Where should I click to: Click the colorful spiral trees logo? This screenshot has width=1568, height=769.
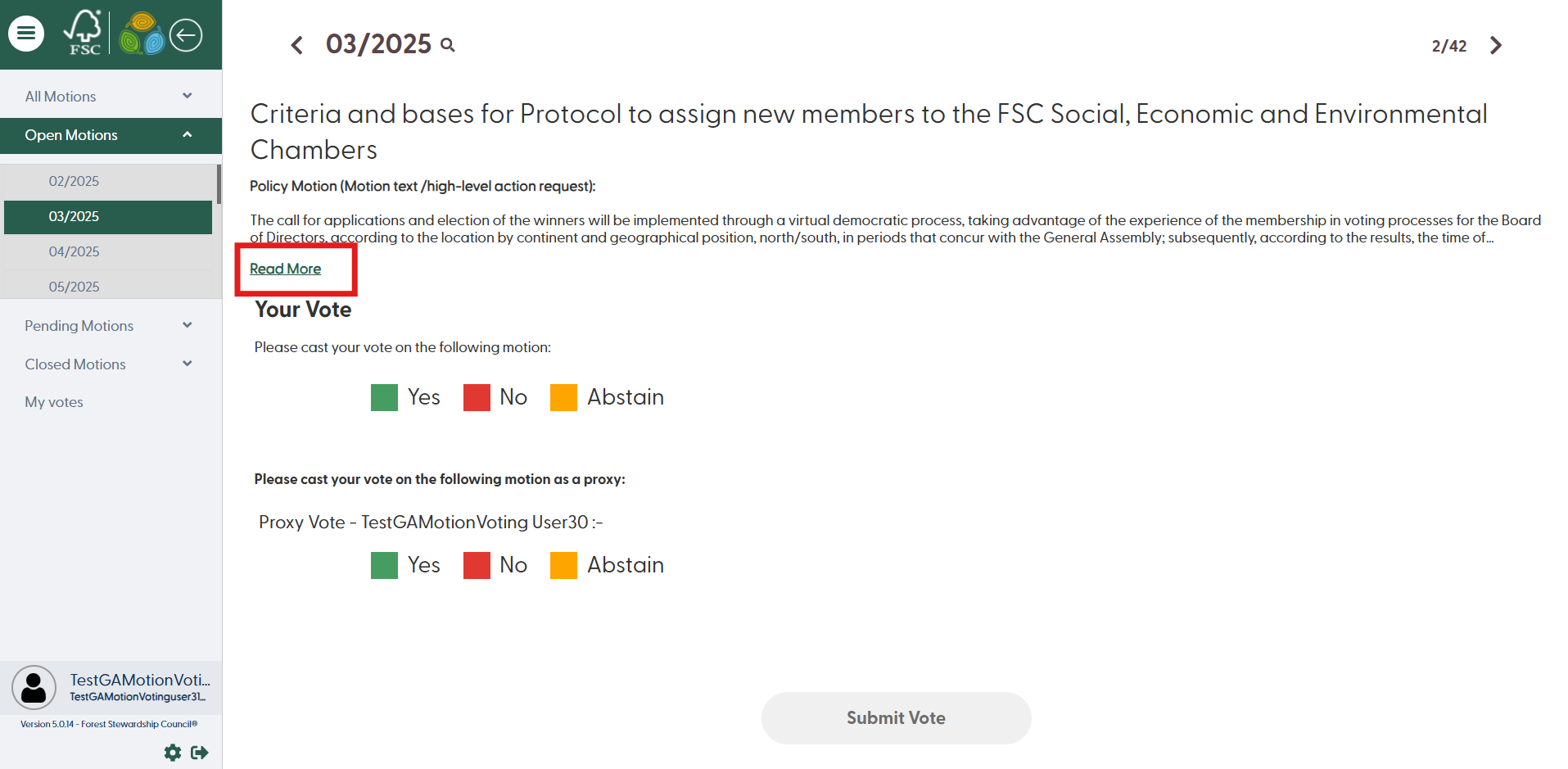(x=142, y=34)
